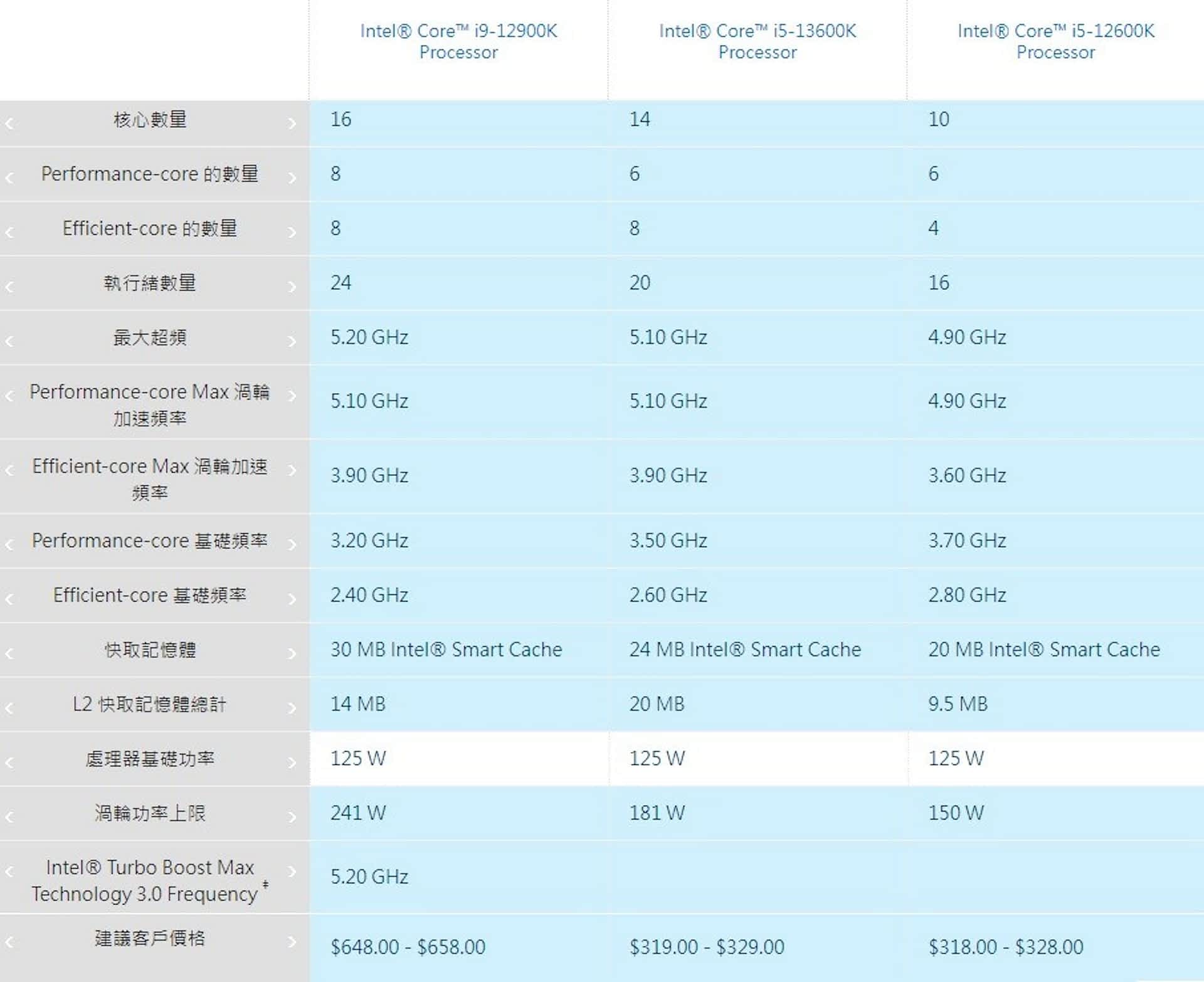Click left chevron on Performance-core Max 渦輪加速頻率 row
This screenshot has height=982, width=1204.
tap(9, 396)
